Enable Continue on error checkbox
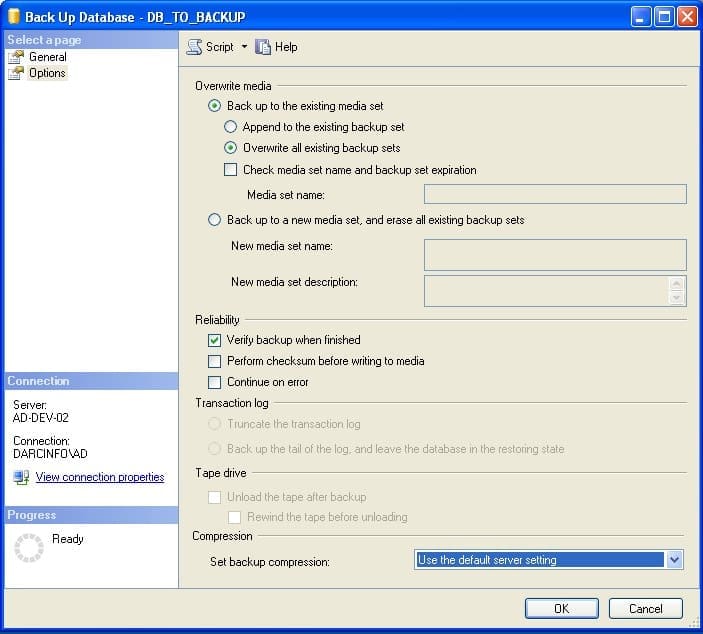Screen dimensions: 703x634 pos(214,382)
